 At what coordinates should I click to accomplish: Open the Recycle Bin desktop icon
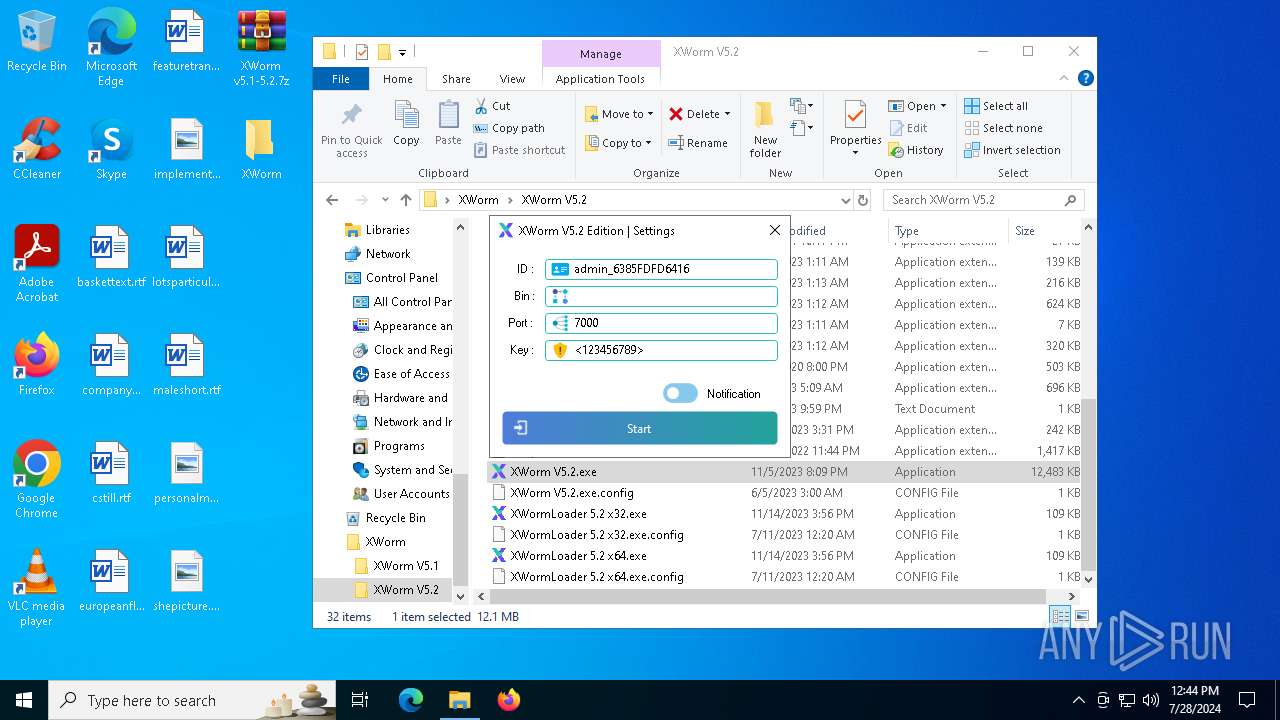coord(37,43)
